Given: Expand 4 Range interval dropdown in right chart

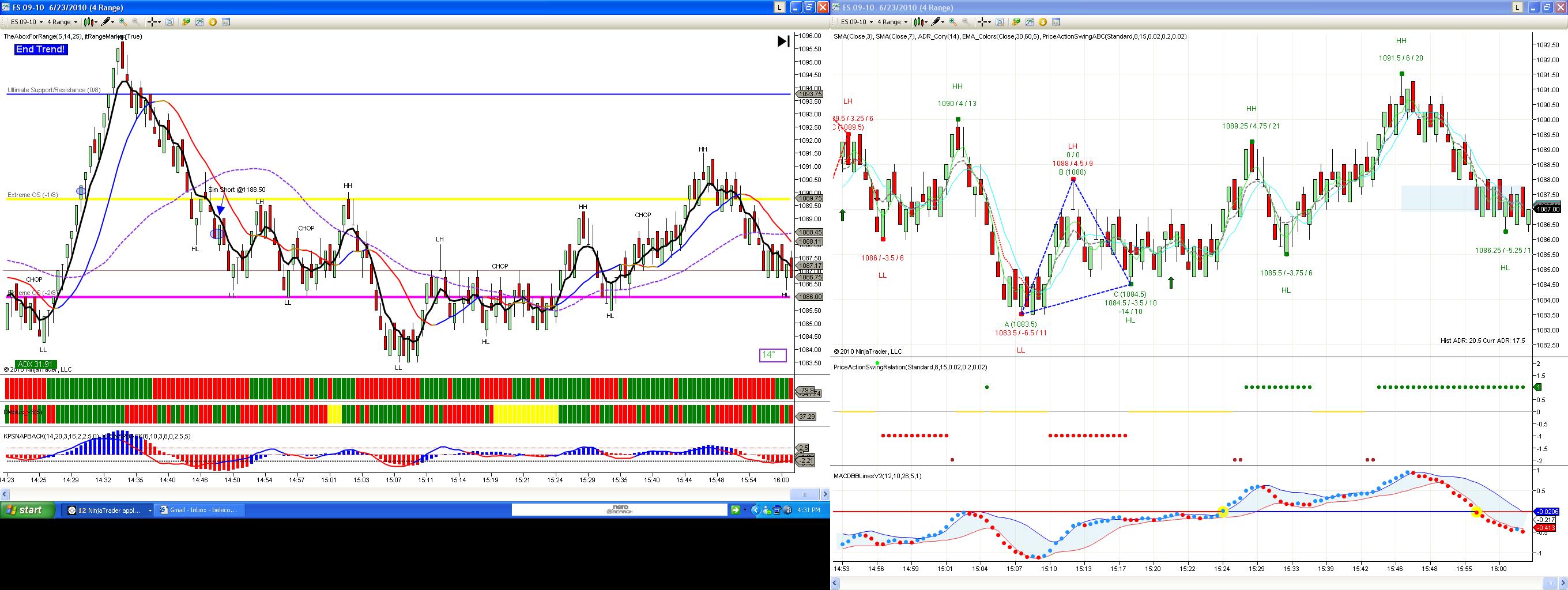Looking at the screenshot, I should pyautogui.click(x=893, y=22).
